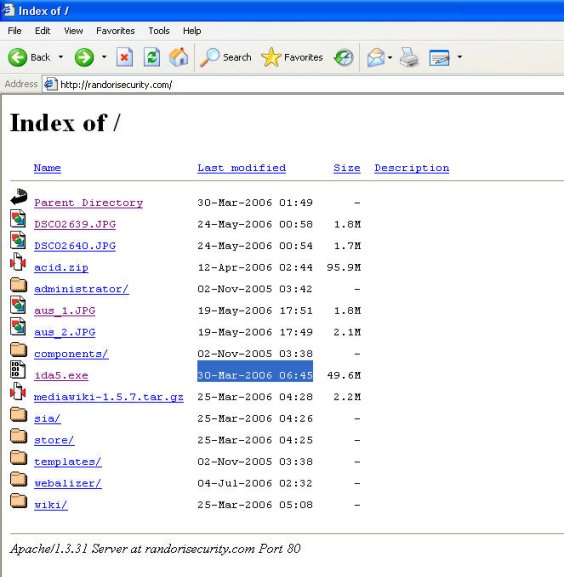Open the administrator/ directory link

[x=81, y=289]
